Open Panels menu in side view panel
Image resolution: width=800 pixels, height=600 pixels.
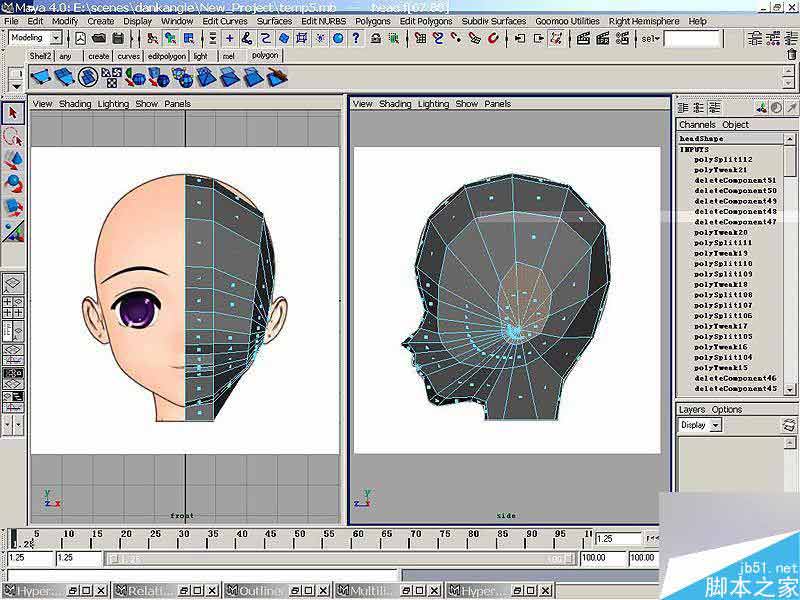[497, 104]
